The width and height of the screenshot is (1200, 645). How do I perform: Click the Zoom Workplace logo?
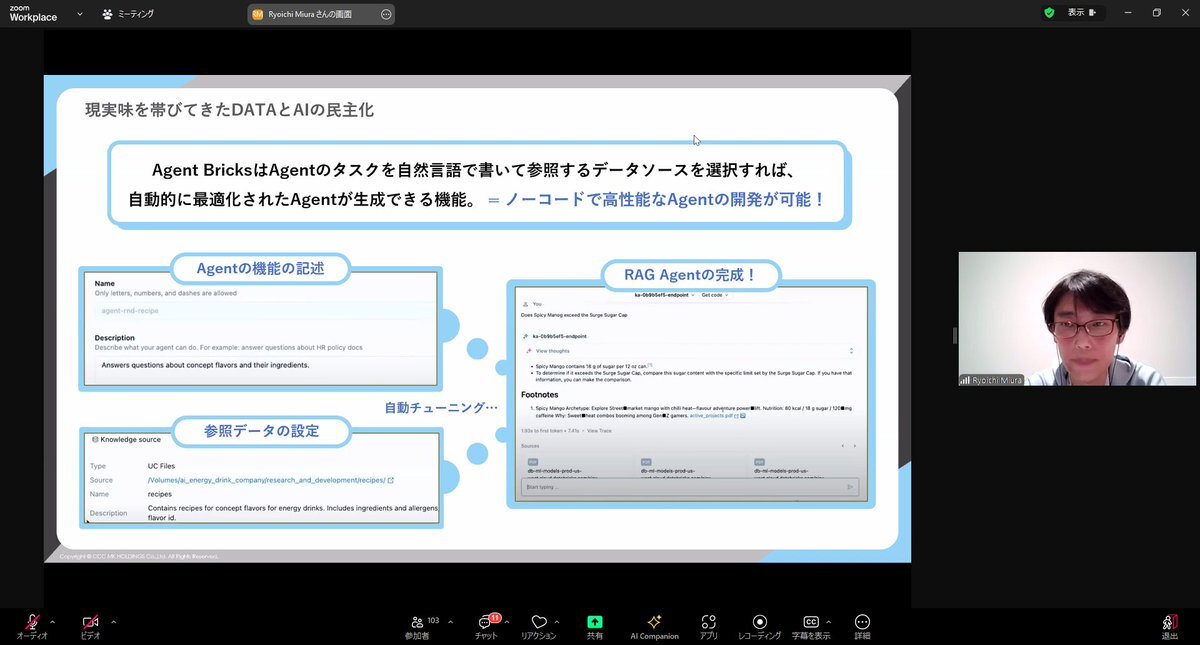(x=34, y=13)
